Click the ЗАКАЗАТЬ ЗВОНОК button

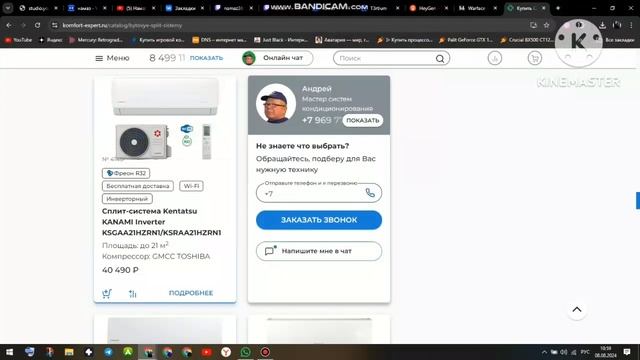[319, 220]
